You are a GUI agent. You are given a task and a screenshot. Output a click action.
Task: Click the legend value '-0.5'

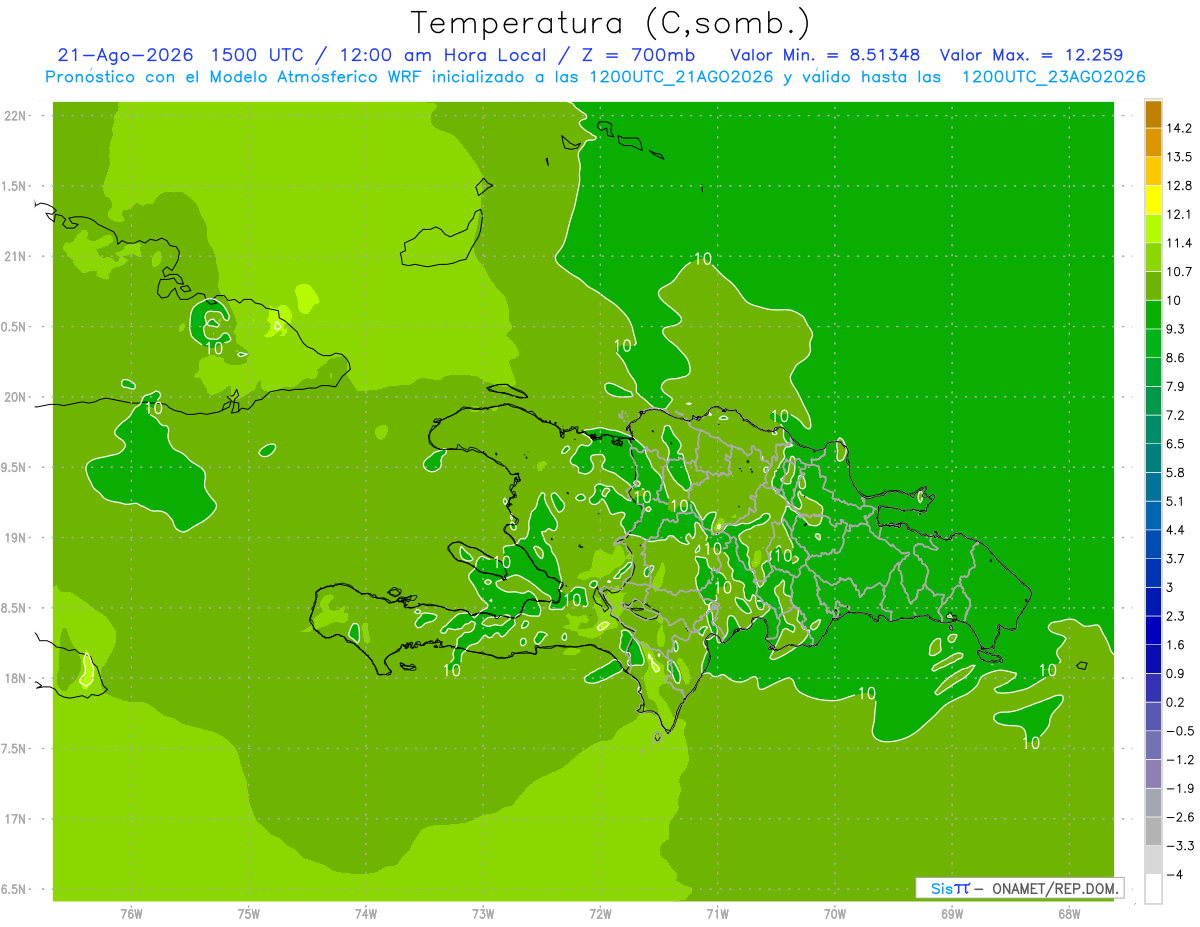1180,731
